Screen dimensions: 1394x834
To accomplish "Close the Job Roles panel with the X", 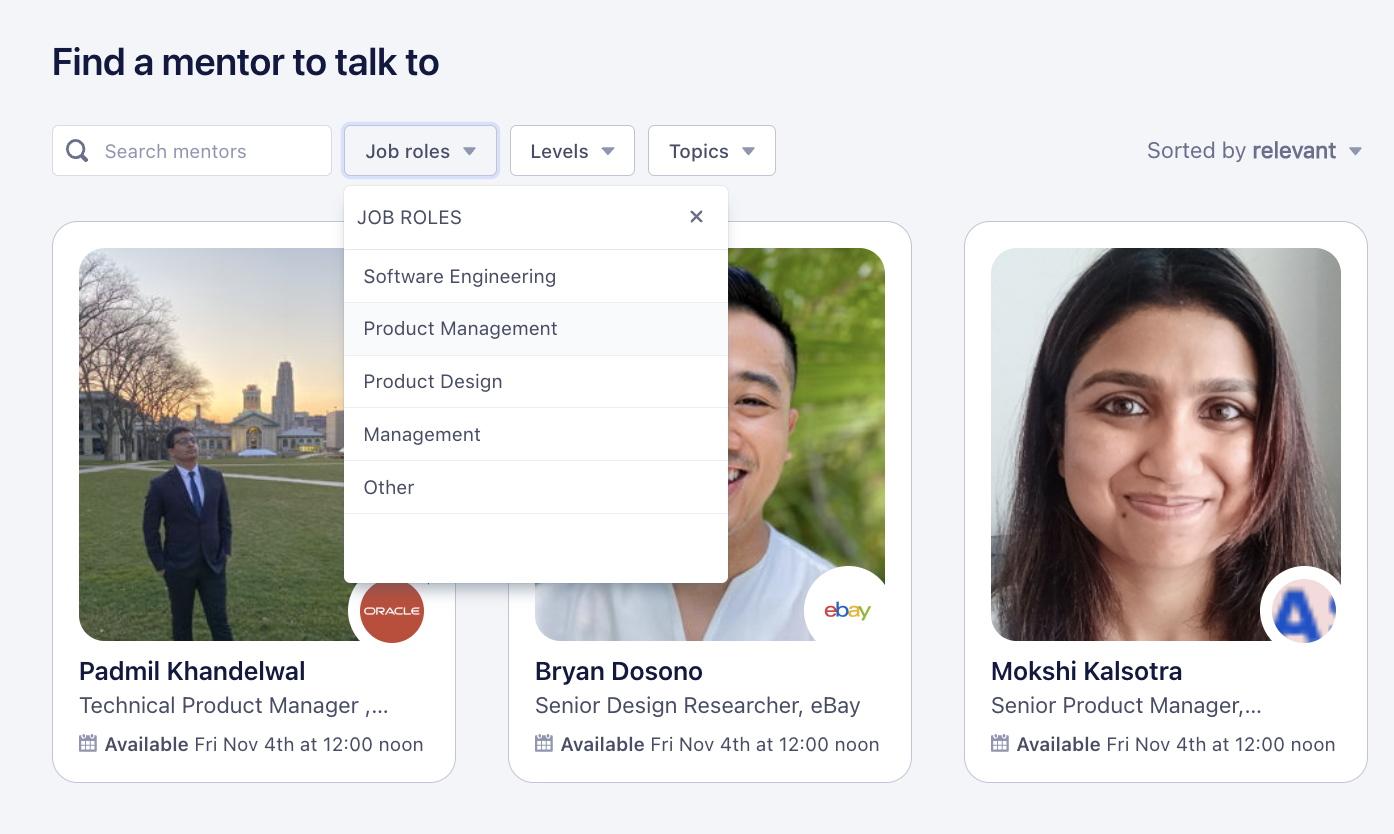I will (x=696, y=216).
